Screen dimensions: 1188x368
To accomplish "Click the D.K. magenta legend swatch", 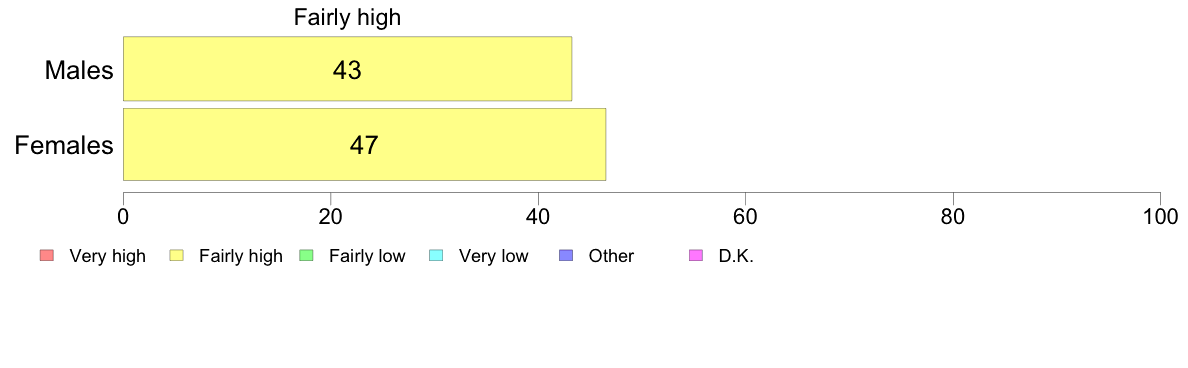I will [696, 256].
